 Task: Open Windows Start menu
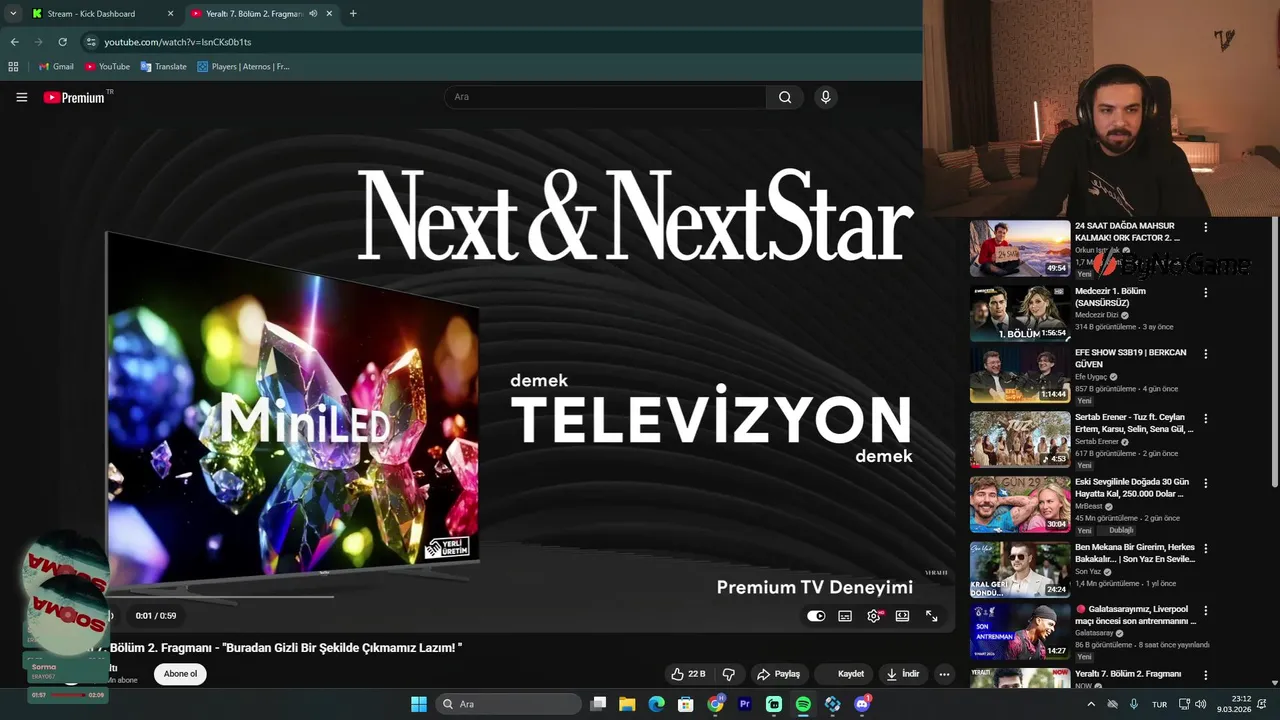tap(419, 704)
